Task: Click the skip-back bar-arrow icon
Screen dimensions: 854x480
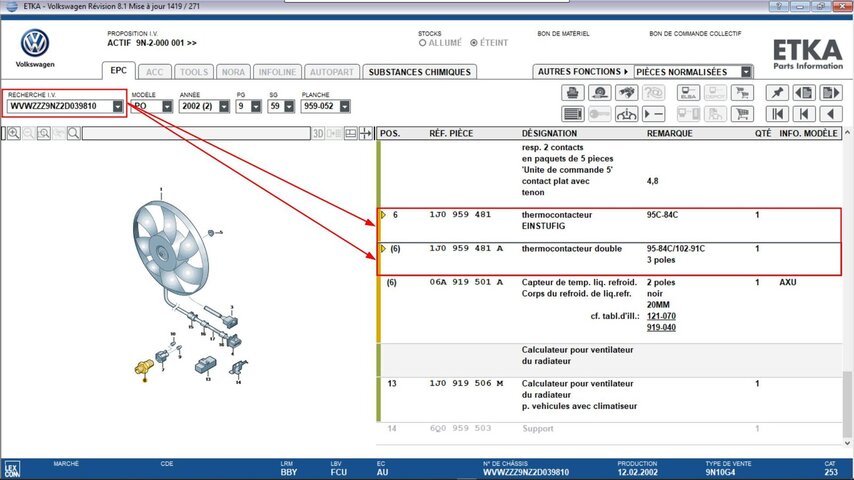Action: coord(804,114)
